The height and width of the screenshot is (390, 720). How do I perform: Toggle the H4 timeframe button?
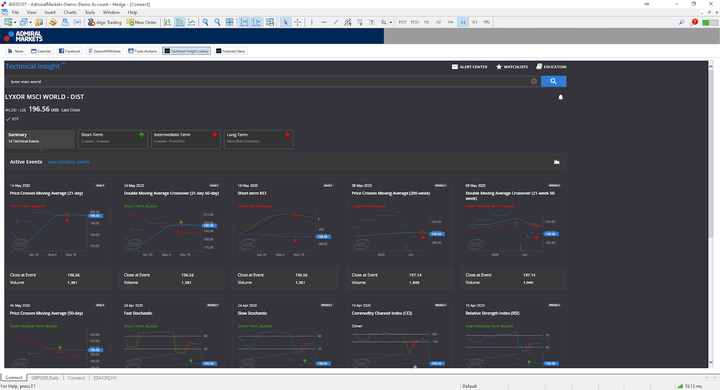click(x=450, y=22)
